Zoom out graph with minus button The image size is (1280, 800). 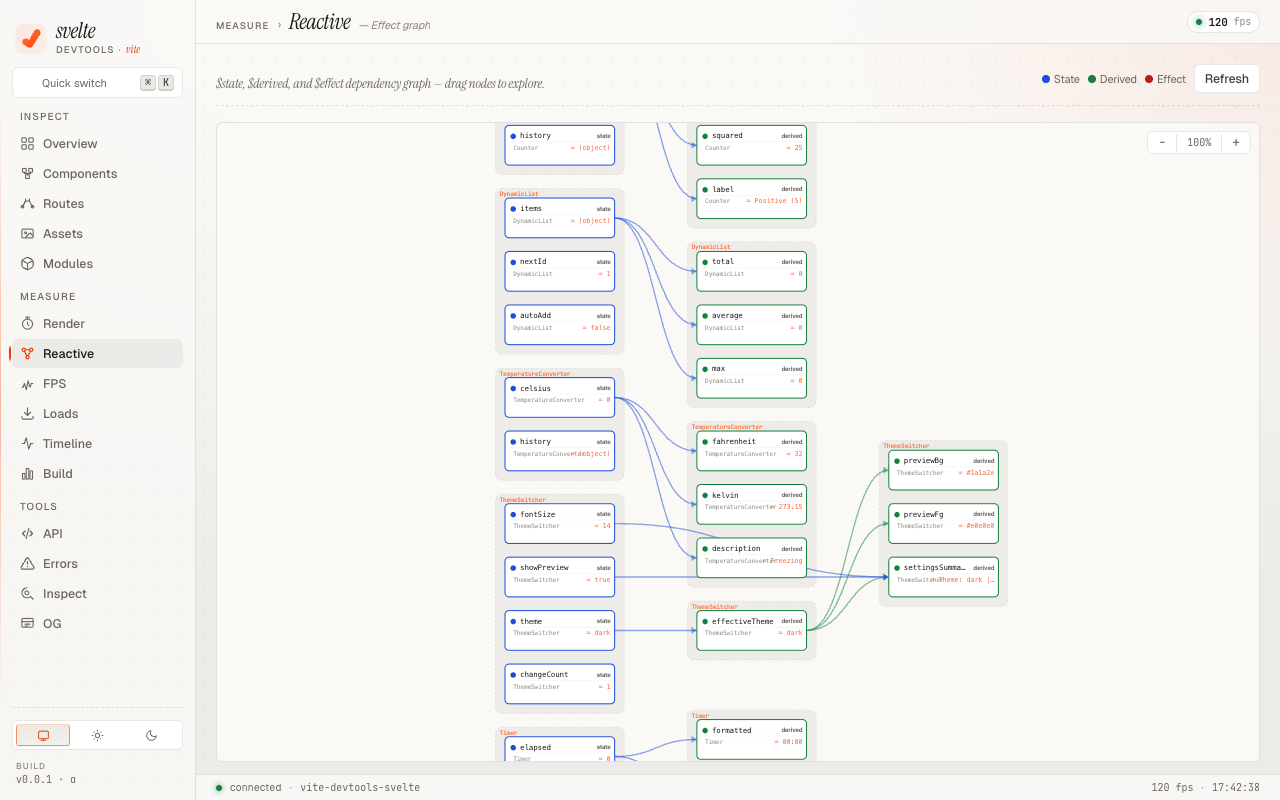tap(1162, 143)
